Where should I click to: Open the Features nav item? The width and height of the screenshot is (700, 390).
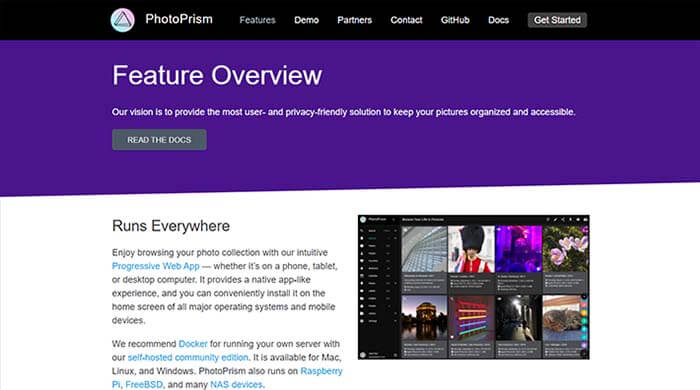258,20
